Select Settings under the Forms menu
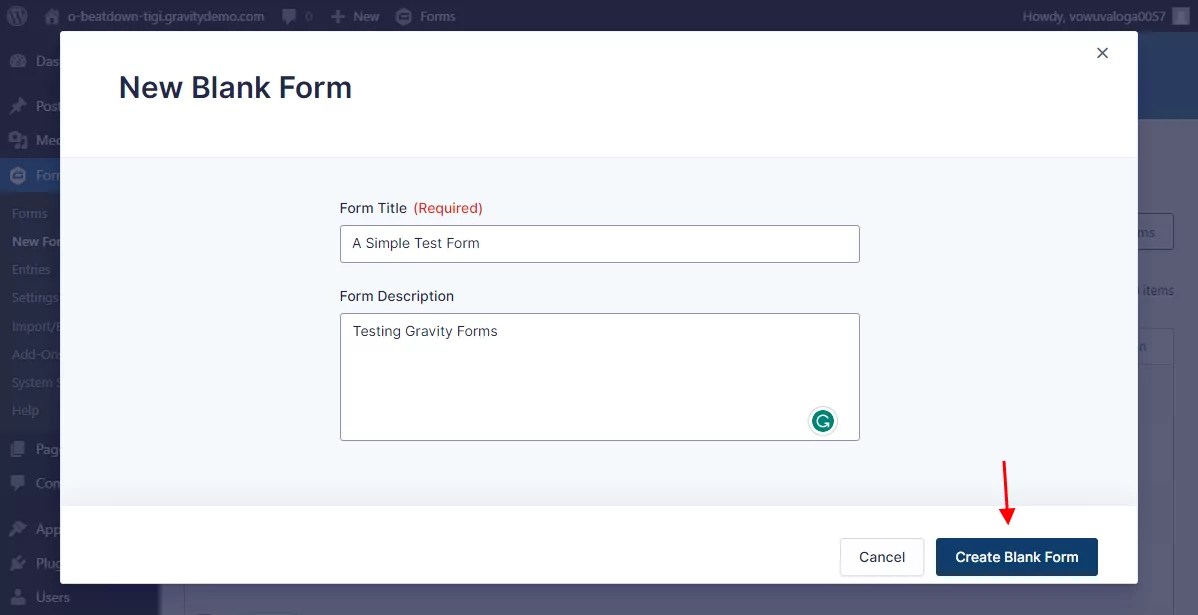 [34, 297]
